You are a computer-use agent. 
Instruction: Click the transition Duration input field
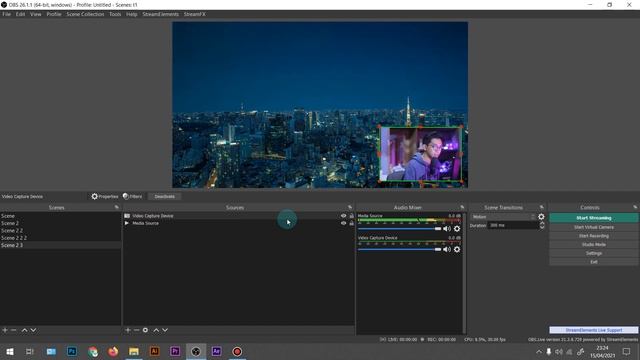point(513,225)
